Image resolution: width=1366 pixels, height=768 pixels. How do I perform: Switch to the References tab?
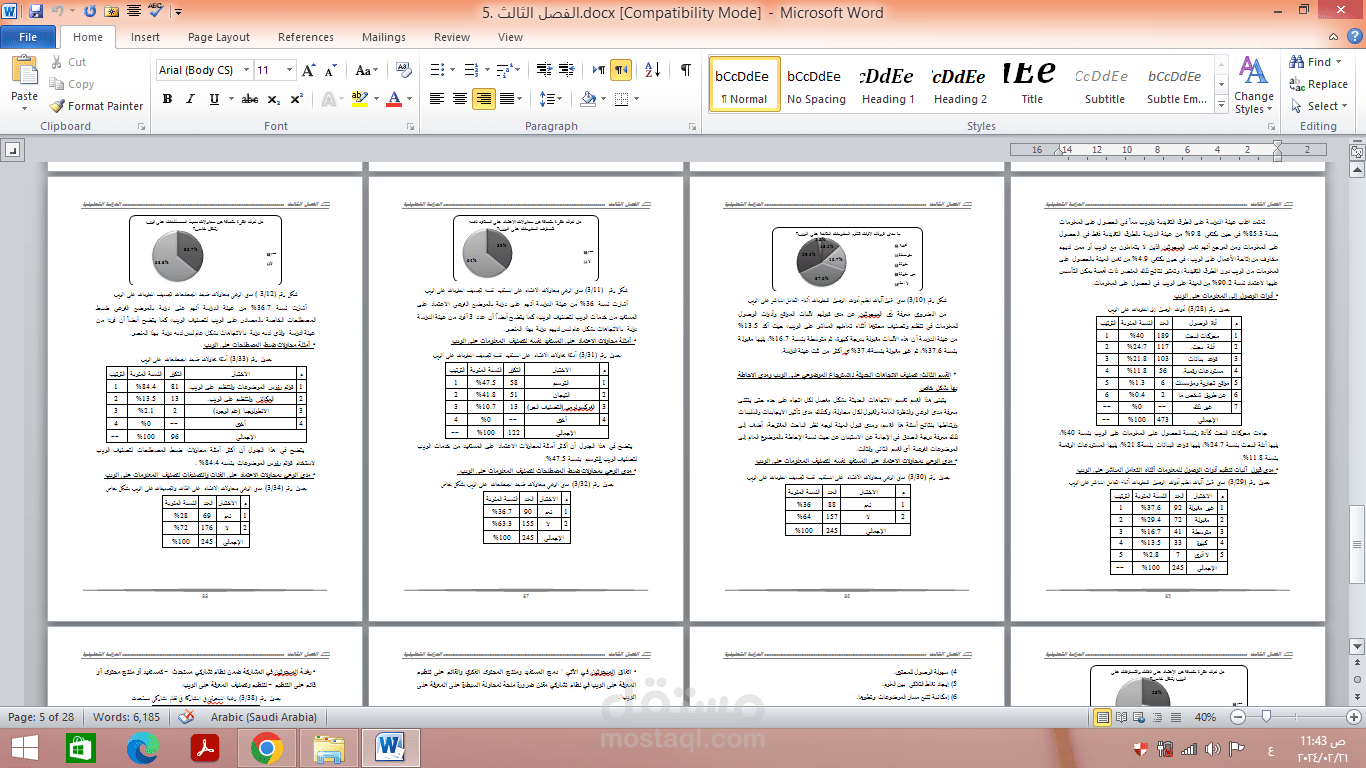pos(306,37)
